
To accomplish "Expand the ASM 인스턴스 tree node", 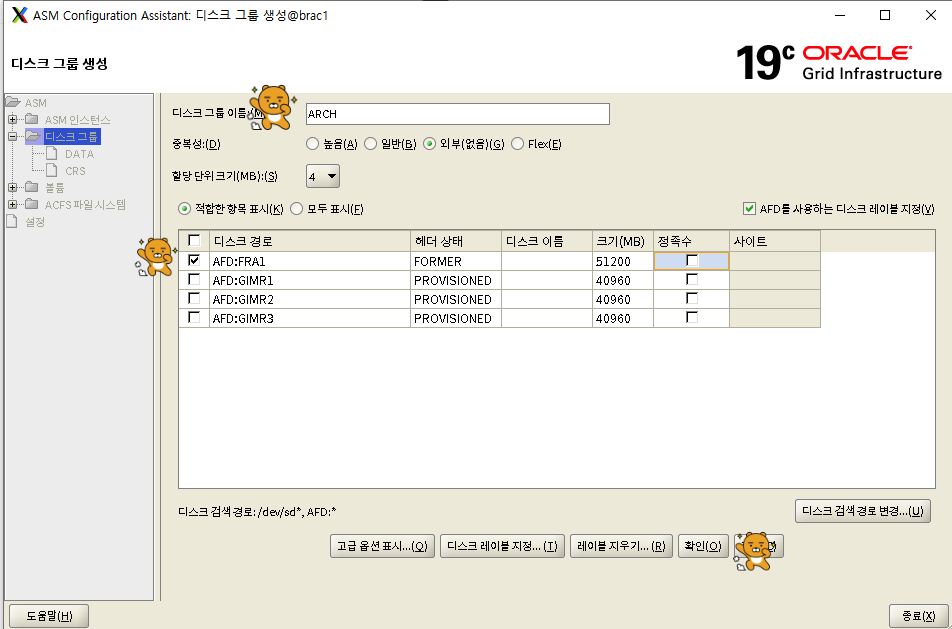I will tap(12, 119).
